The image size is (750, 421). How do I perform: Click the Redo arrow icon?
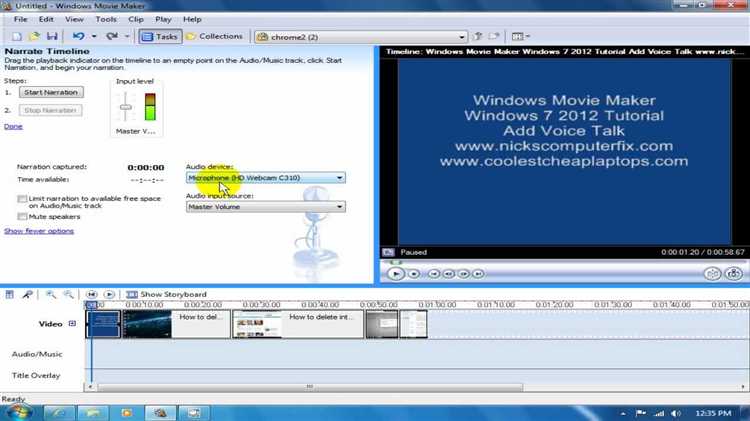[112, 36]
